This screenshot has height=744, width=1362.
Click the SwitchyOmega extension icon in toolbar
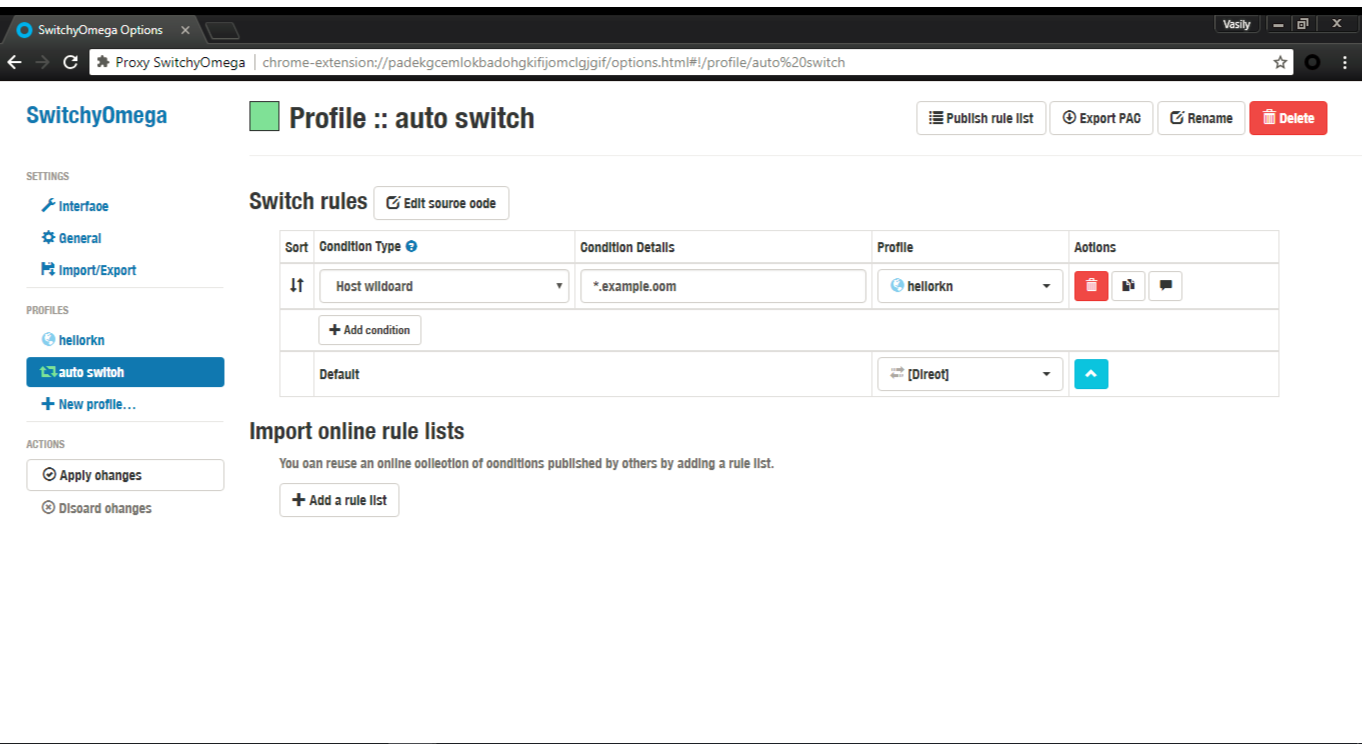pos(1312,62)
